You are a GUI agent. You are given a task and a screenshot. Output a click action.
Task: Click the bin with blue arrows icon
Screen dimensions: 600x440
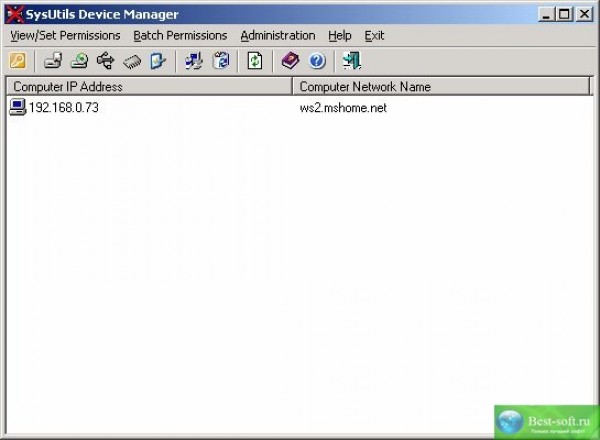pos(221,61)
